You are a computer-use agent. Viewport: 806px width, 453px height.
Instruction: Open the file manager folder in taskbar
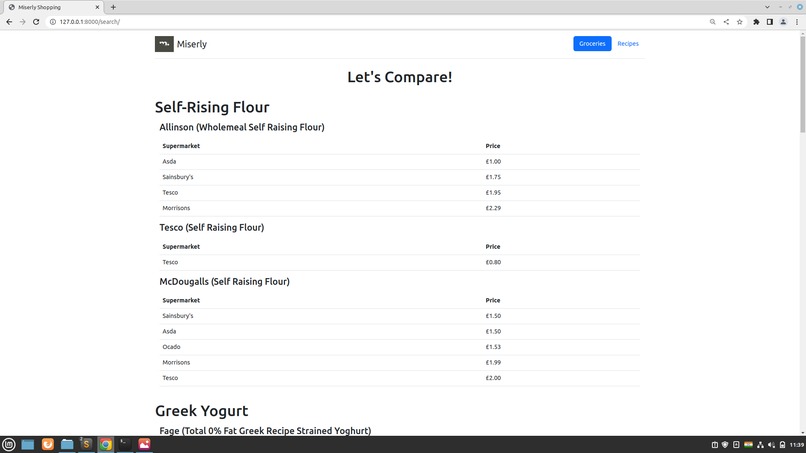click(x=67, y=444)
